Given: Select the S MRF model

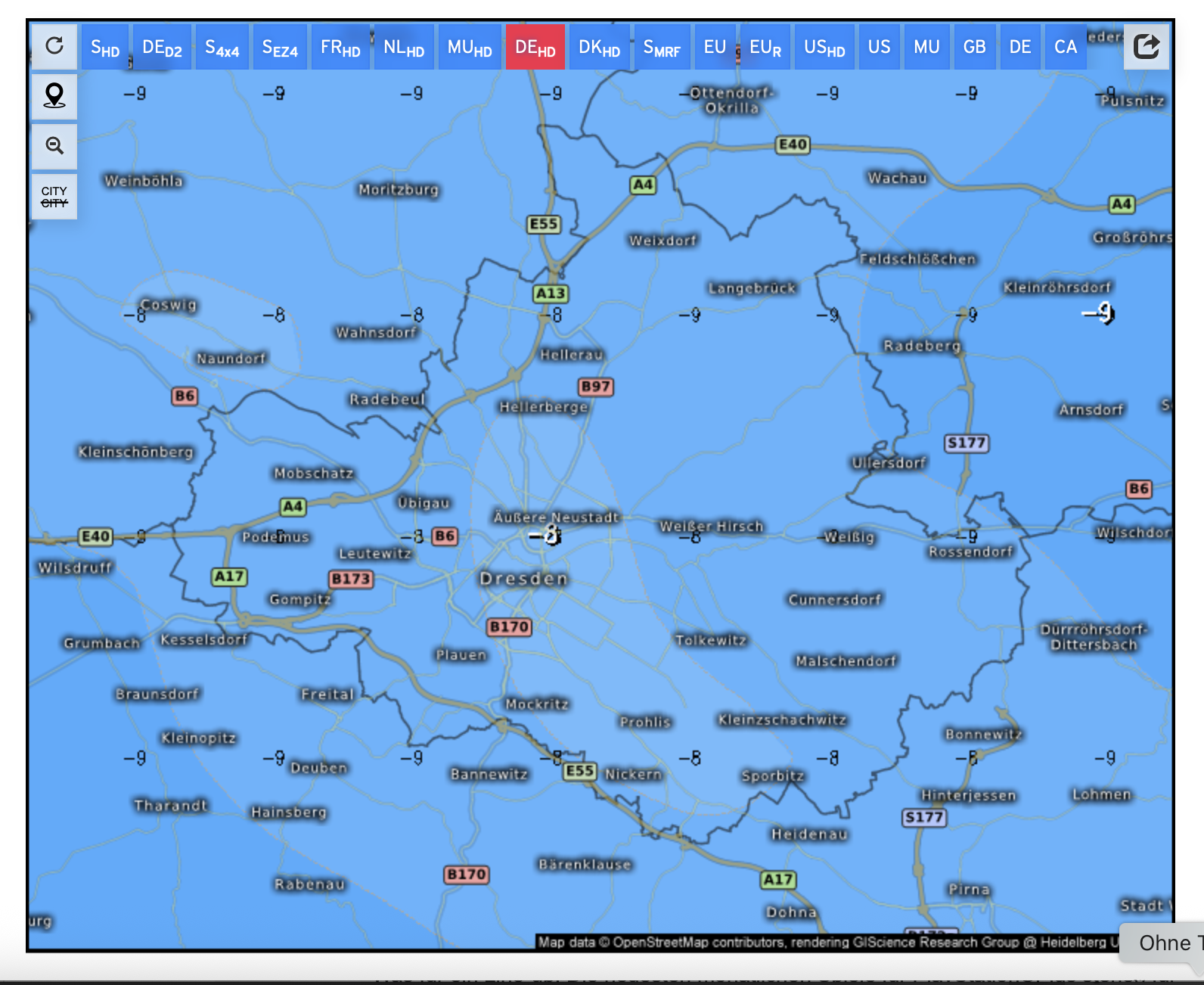Looking at the screenshot, I should click(x=662, y=48).
